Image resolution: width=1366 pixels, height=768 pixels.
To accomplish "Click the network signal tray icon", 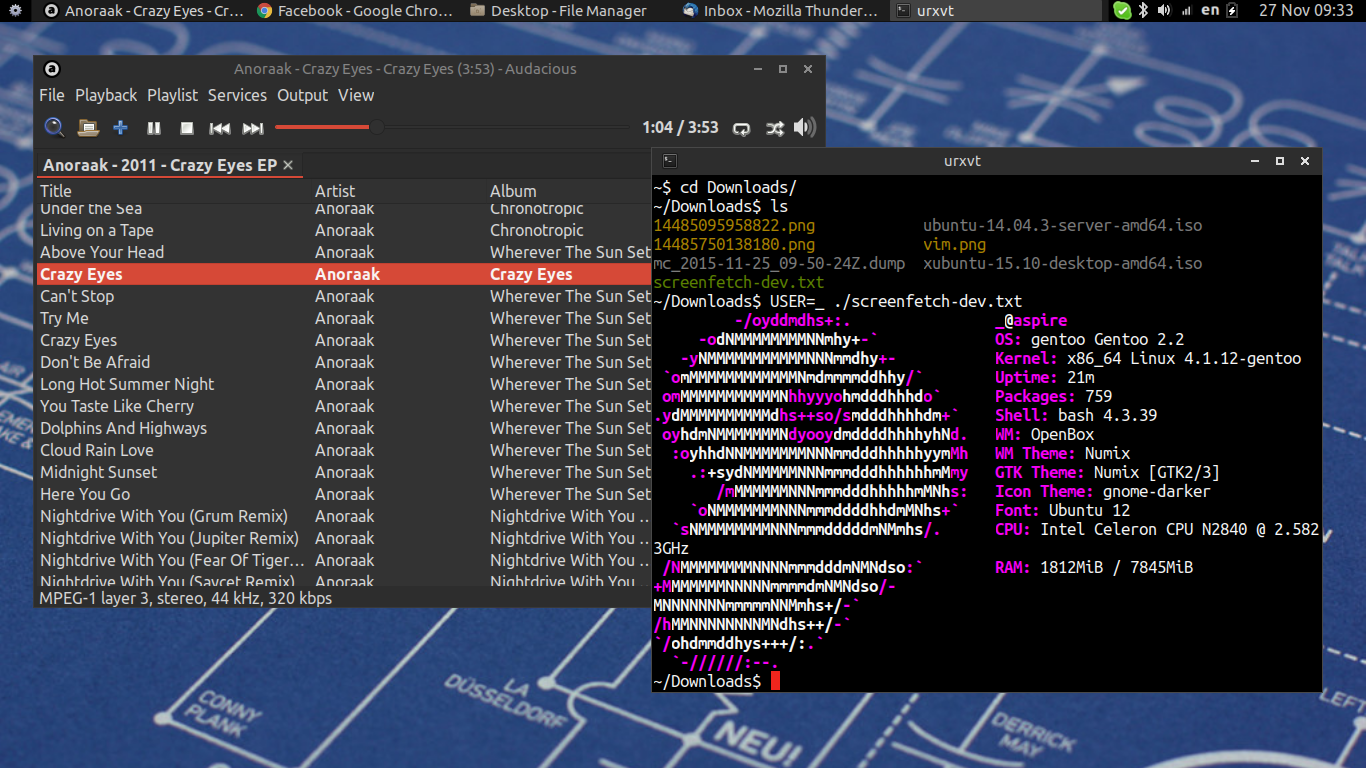I will click(1187, 11).
